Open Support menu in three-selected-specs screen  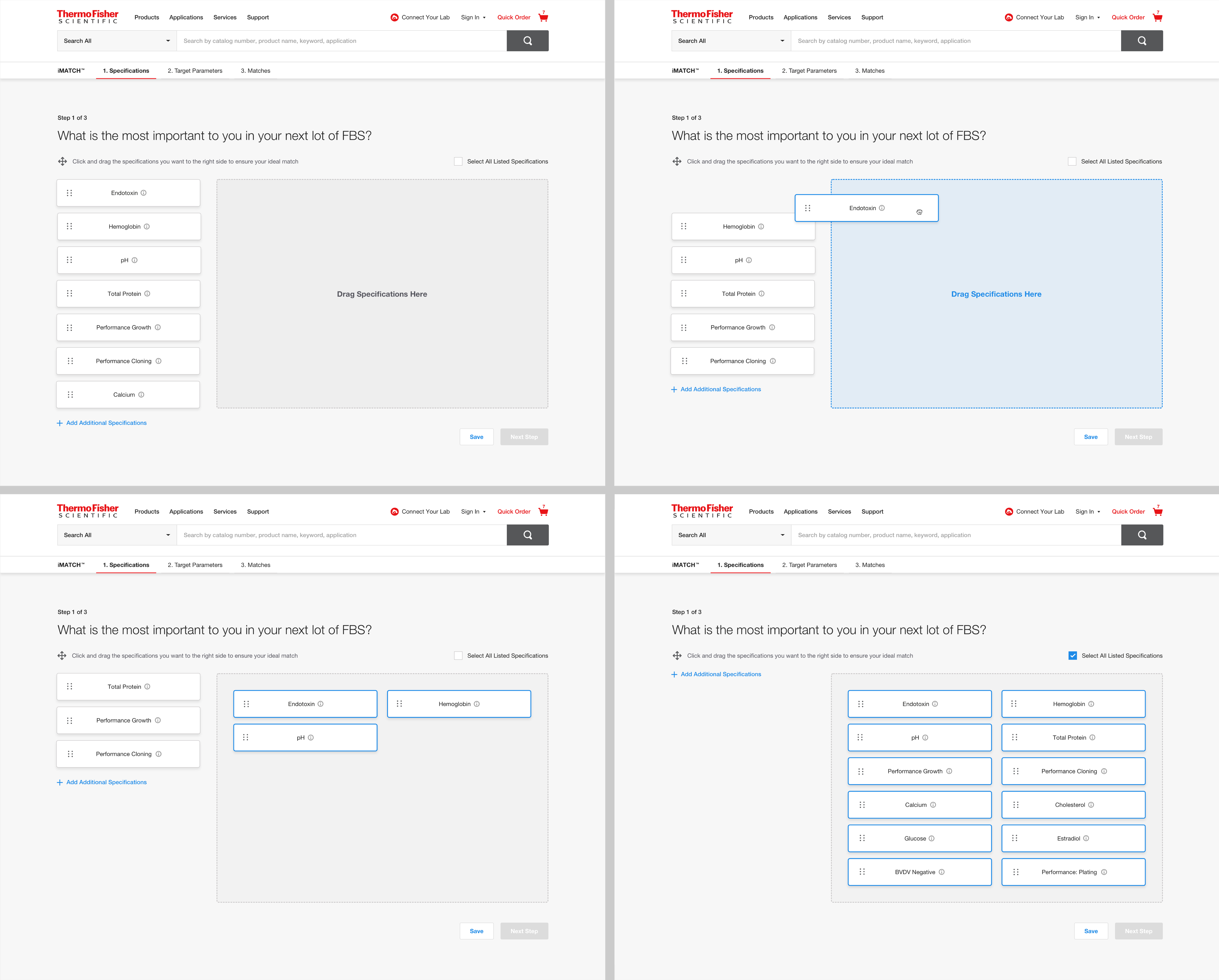coord(258,512)
